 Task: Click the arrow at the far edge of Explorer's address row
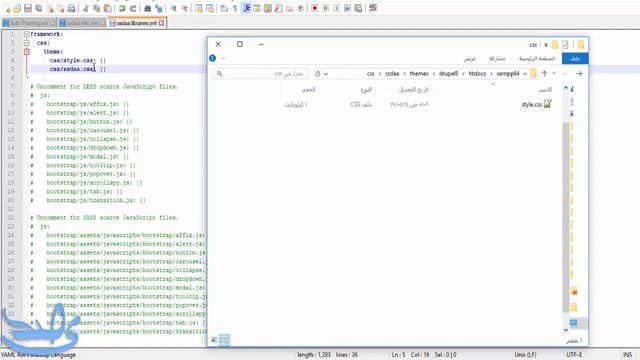pos(579,73)
